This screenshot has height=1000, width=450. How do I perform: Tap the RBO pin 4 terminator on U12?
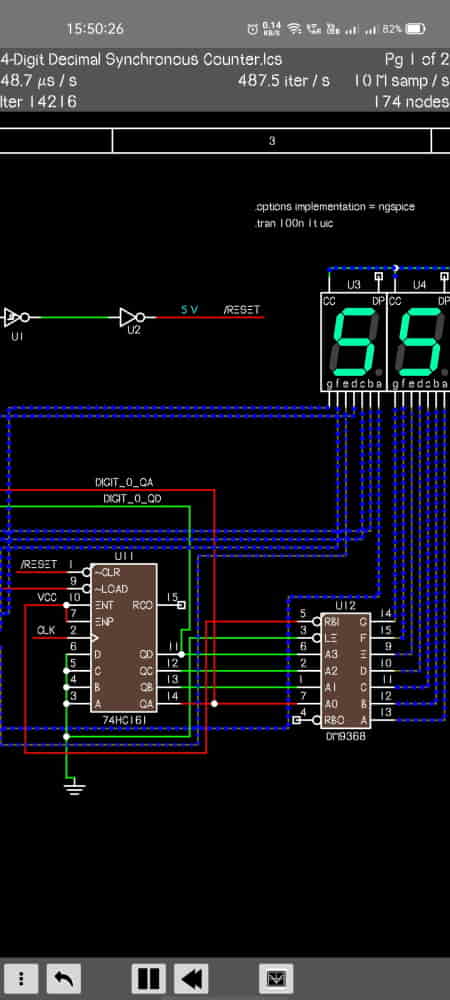tap(296, 721)
